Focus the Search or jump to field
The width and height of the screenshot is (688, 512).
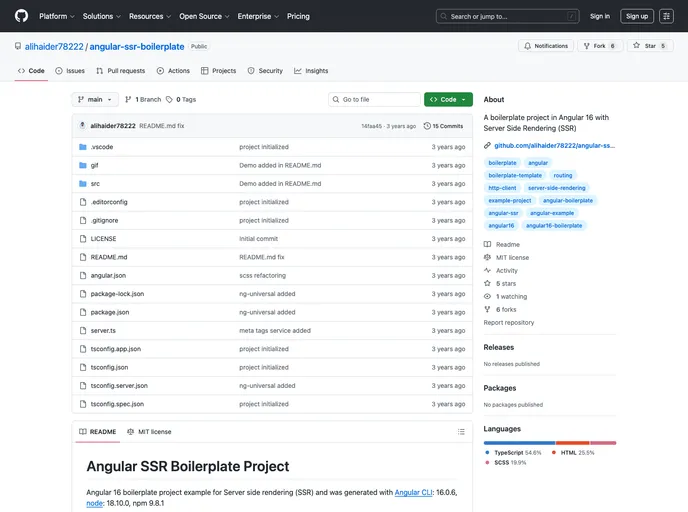[x=507, y=16]
